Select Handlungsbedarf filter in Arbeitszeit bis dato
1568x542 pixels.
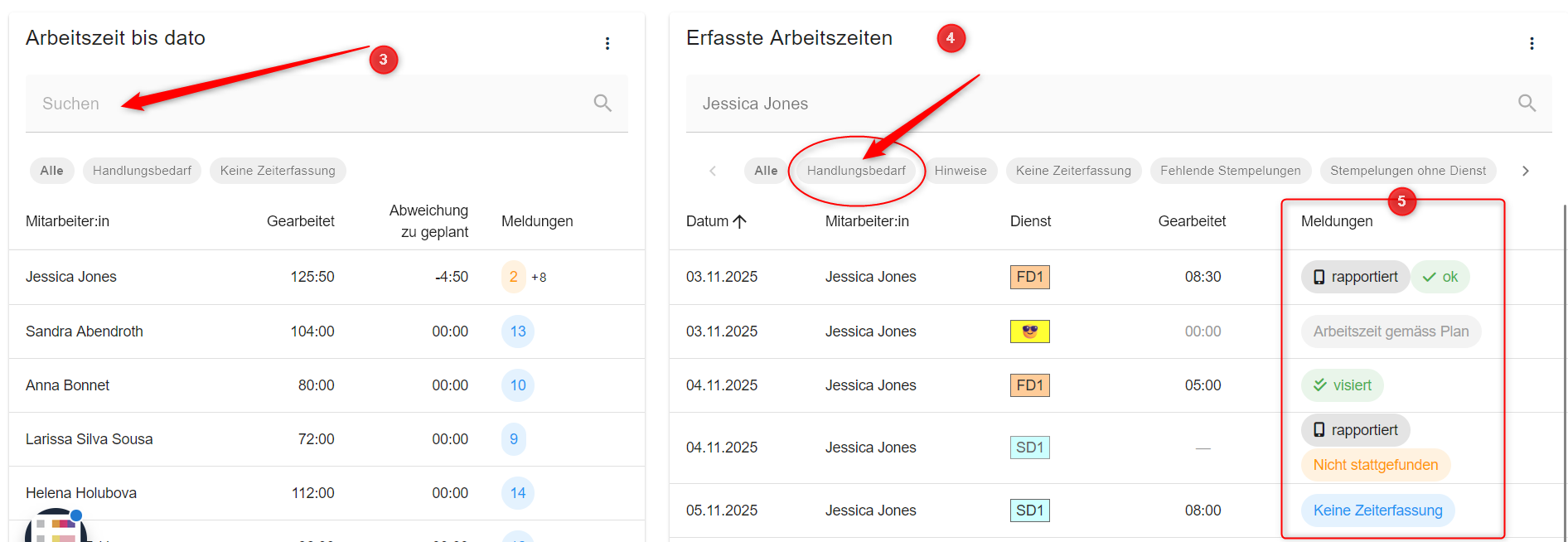(142, 171)
